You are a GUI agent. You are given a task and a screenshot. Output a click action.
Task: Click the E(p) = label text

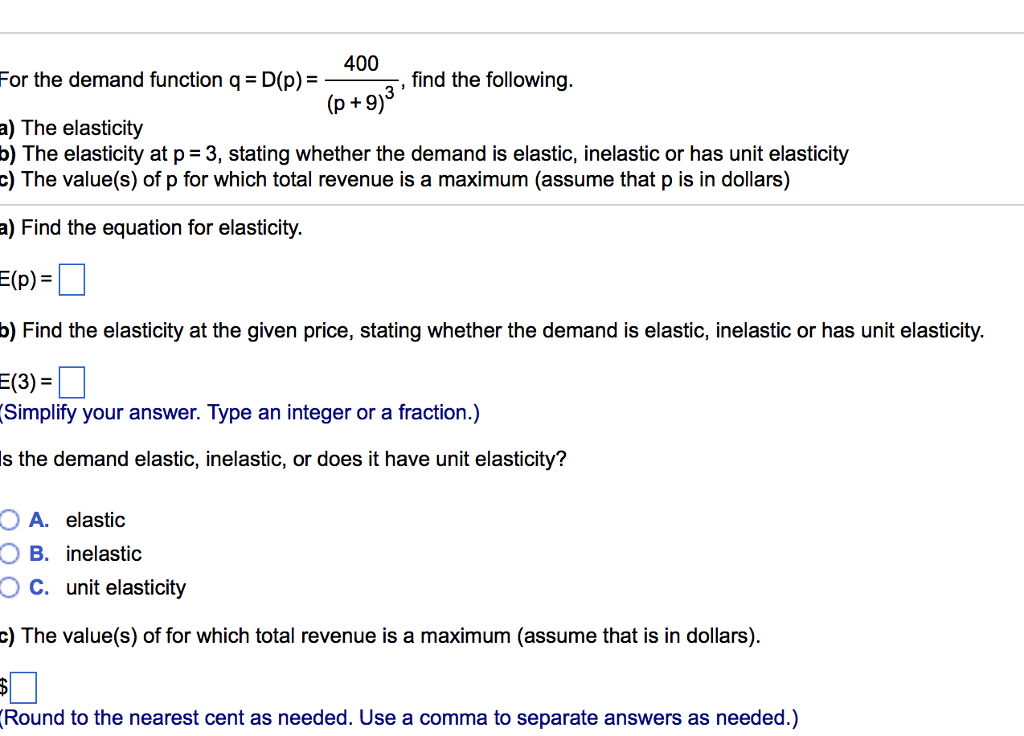[24, 279]
